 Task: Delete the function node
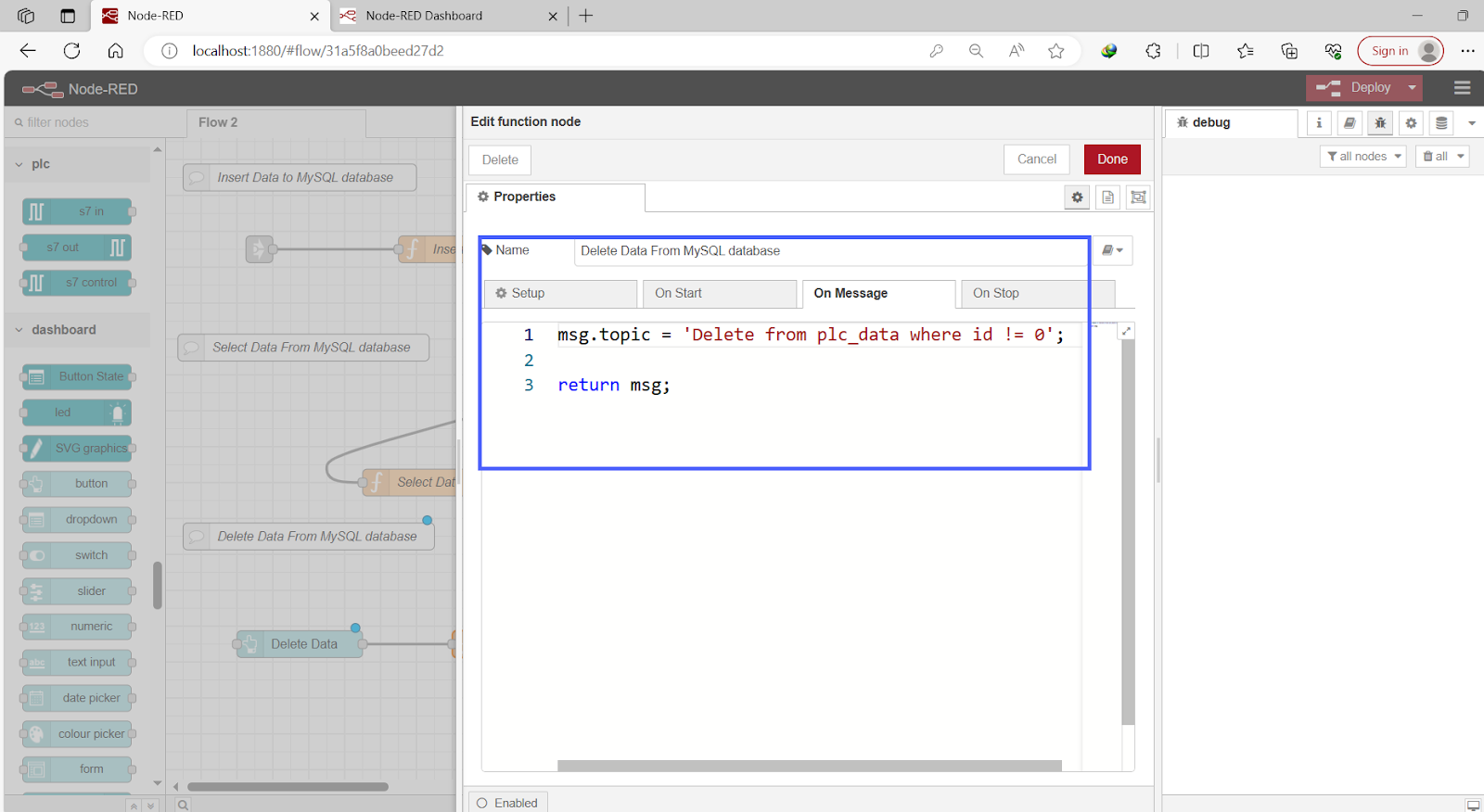tap(500, 160)
